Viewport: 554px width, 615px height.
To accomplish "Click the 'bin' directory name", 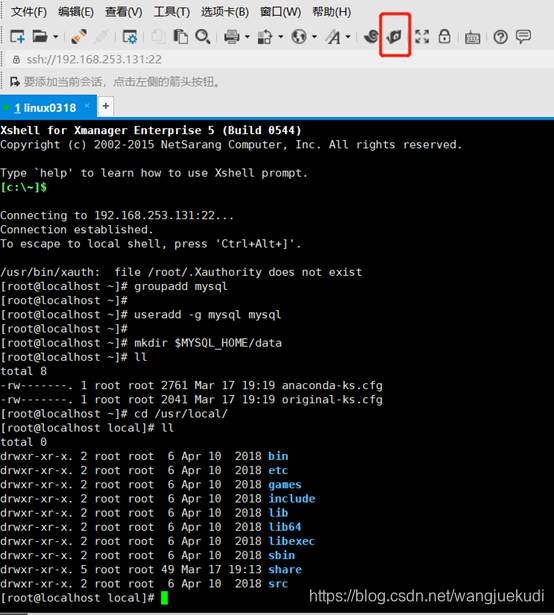I will click(x=278, y=456).
